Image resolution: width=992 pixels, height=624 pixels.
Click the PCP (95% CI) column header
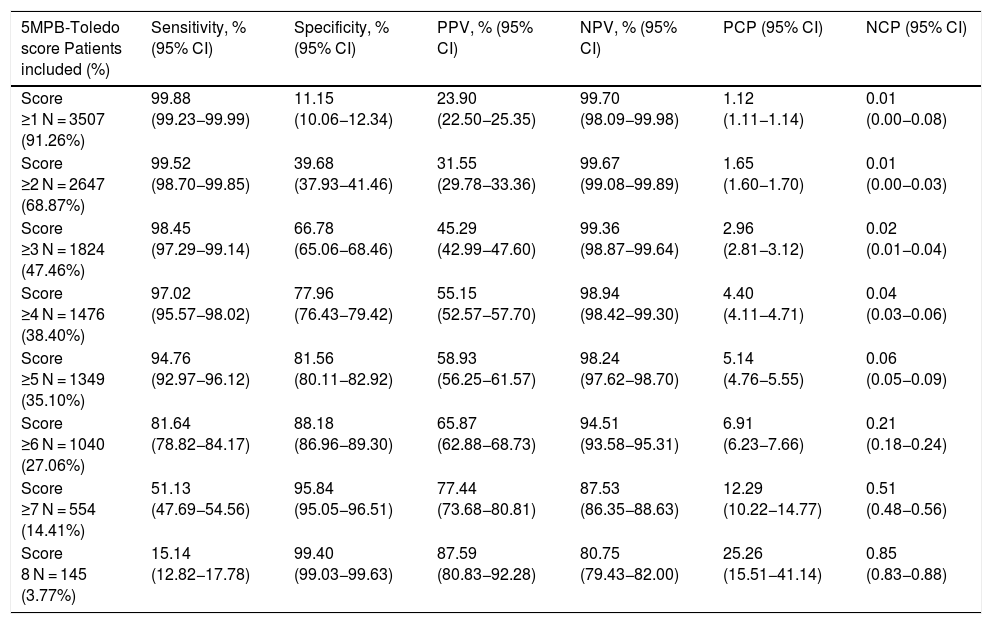coord(772,27)
